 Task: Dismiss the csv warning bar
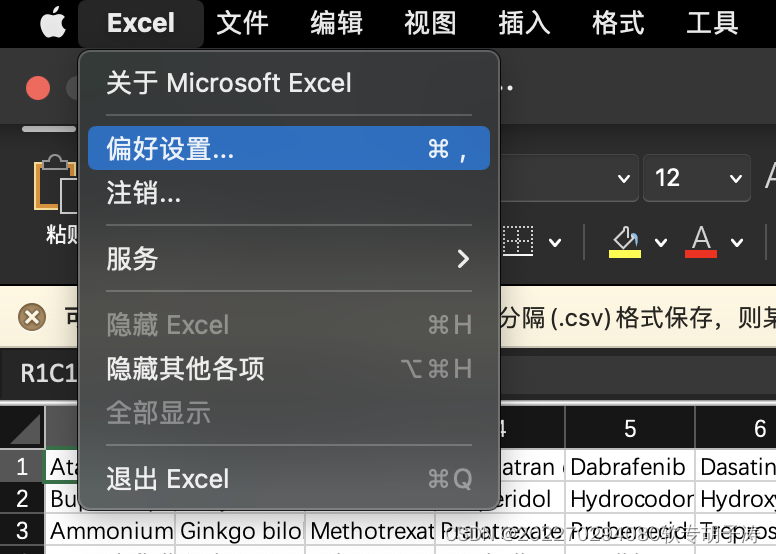32,317
